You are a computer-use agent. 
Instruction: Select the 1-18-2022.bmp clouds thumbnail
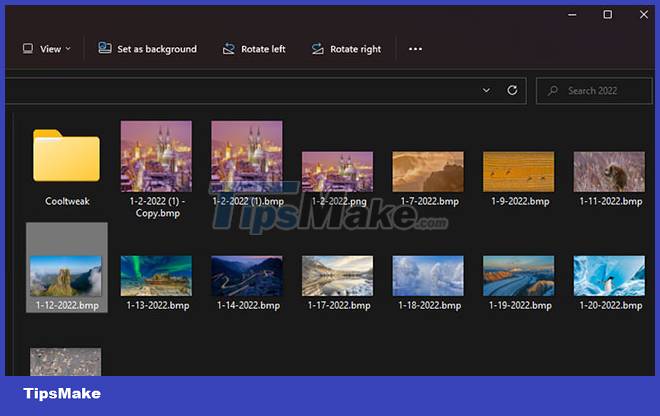[428, 276]
